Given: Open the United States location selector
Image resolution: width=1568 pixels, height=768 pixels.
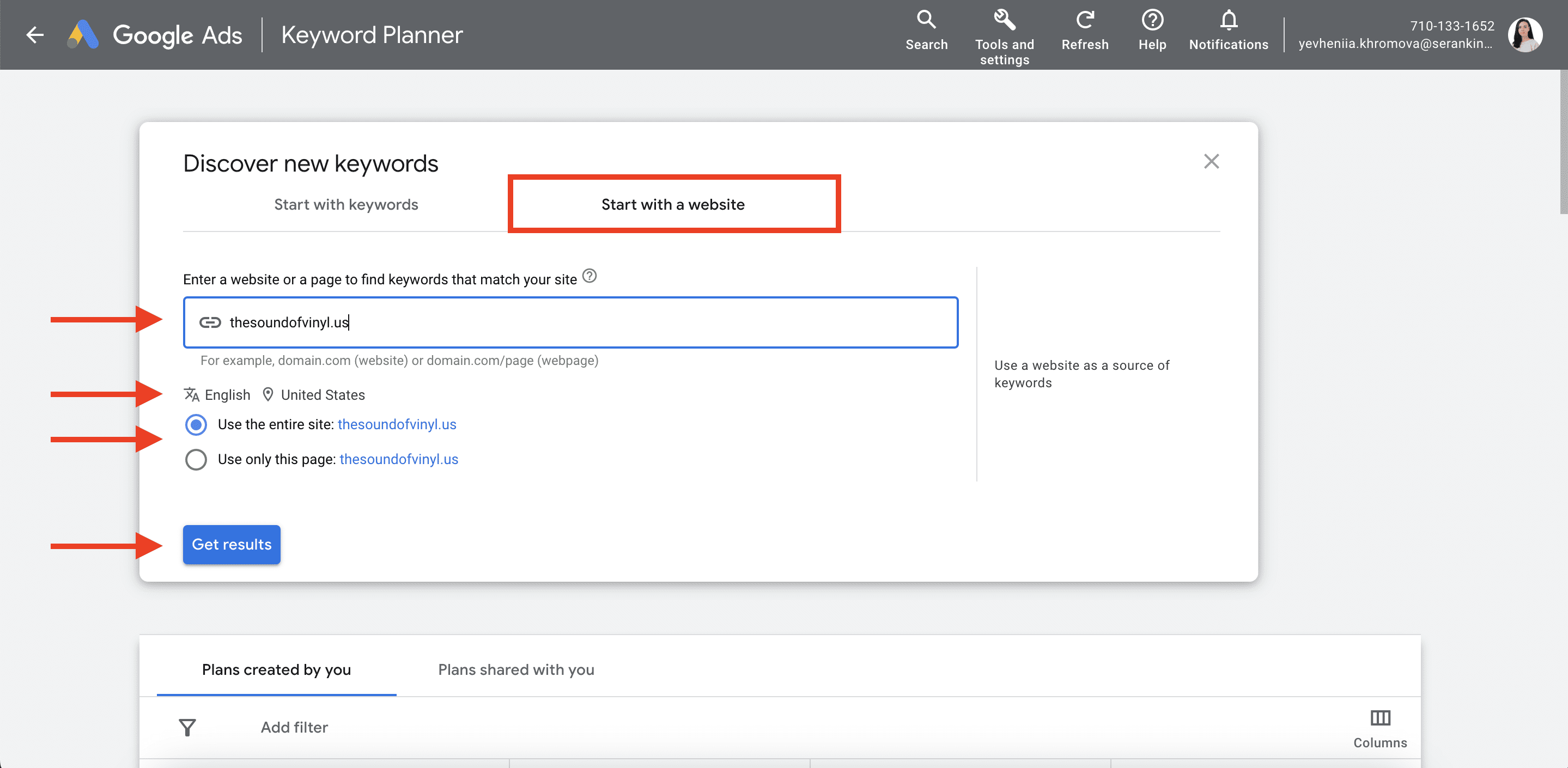Looking at the screenshot, I should point(321,394).
